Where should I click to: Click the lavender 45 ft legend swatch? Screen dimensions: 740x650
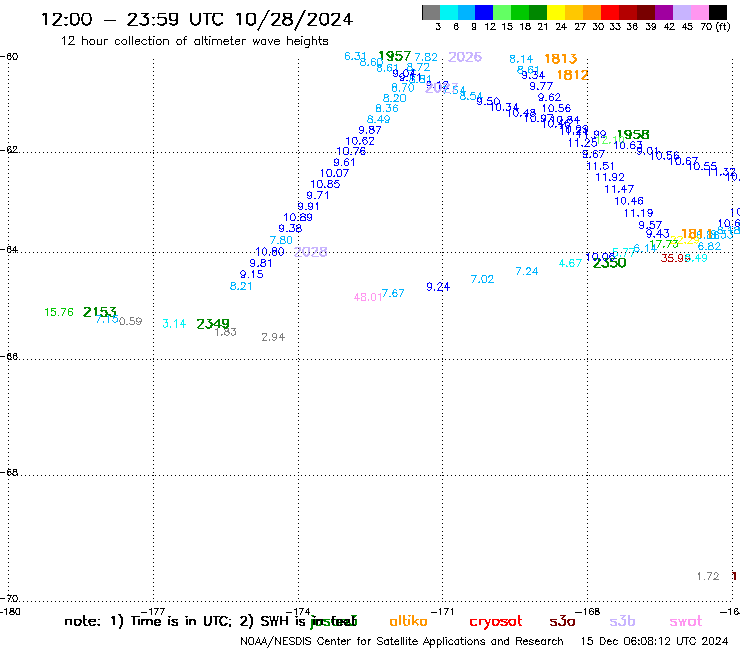(681, 12)
